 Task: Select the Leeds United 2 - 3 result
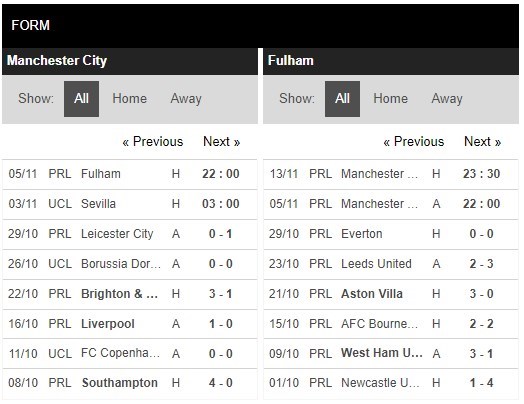[391, 264]
